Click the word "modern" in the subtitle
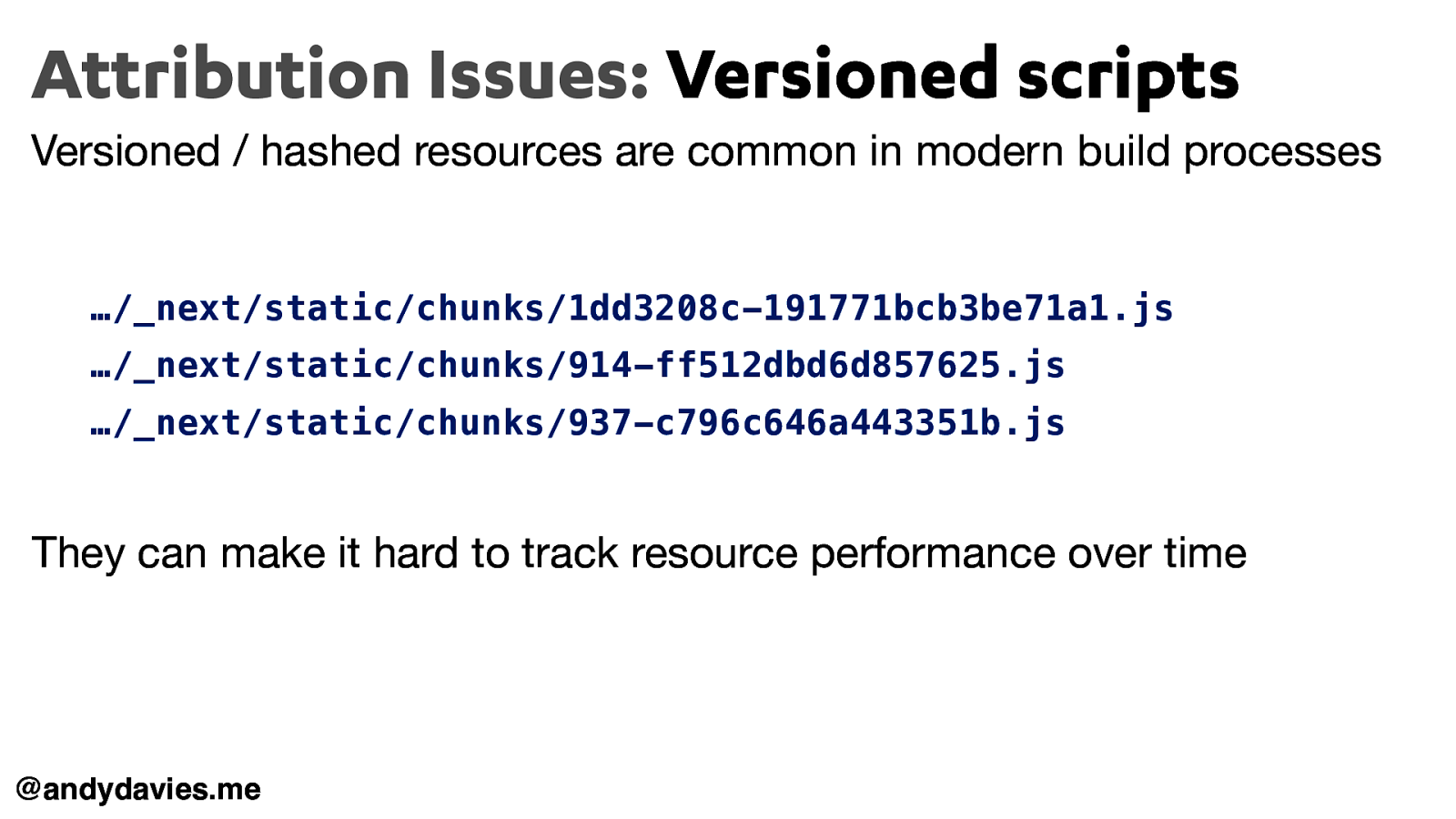1456x819 pixels. click(x=989, y=151)
